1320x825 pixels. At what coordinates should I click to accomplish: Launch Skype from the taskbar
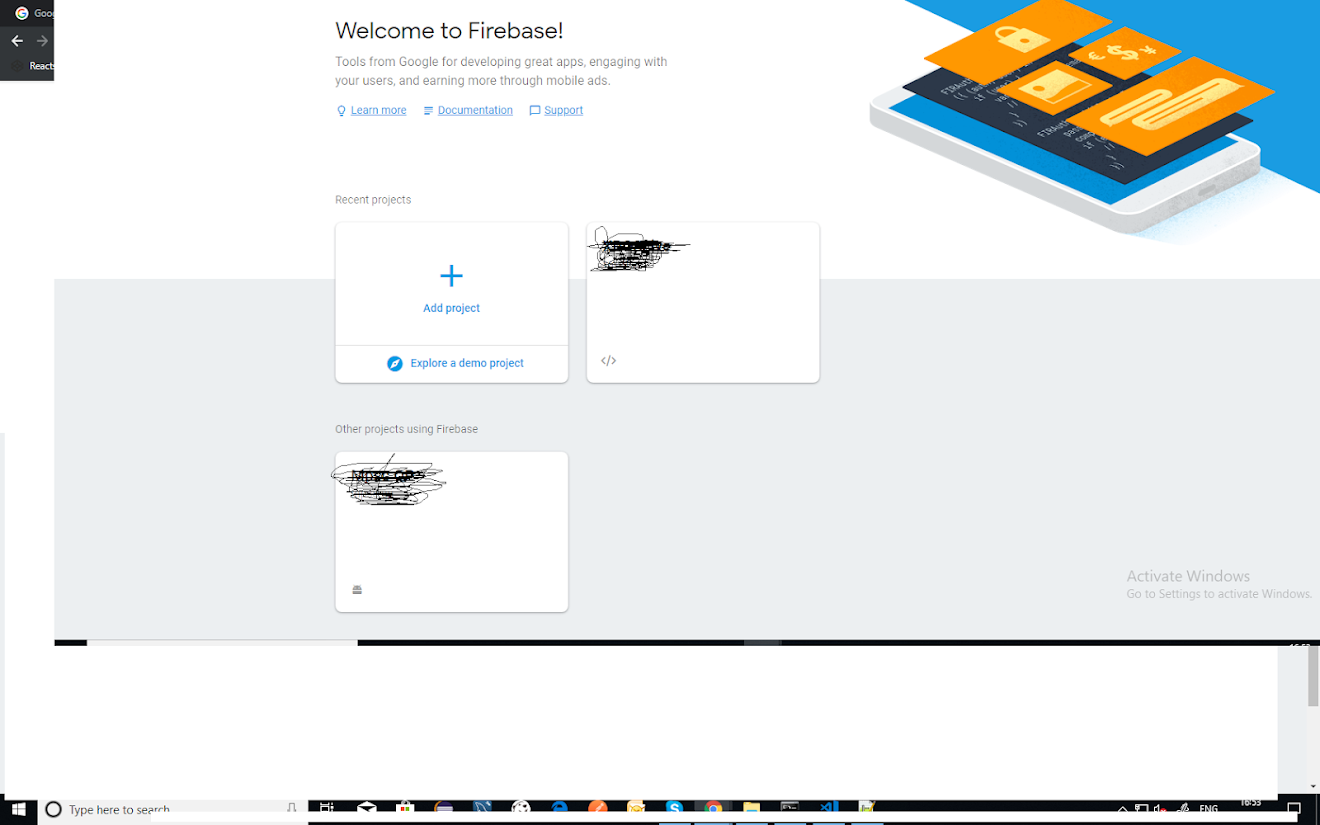pyautogui.click(x=675, y=808)
